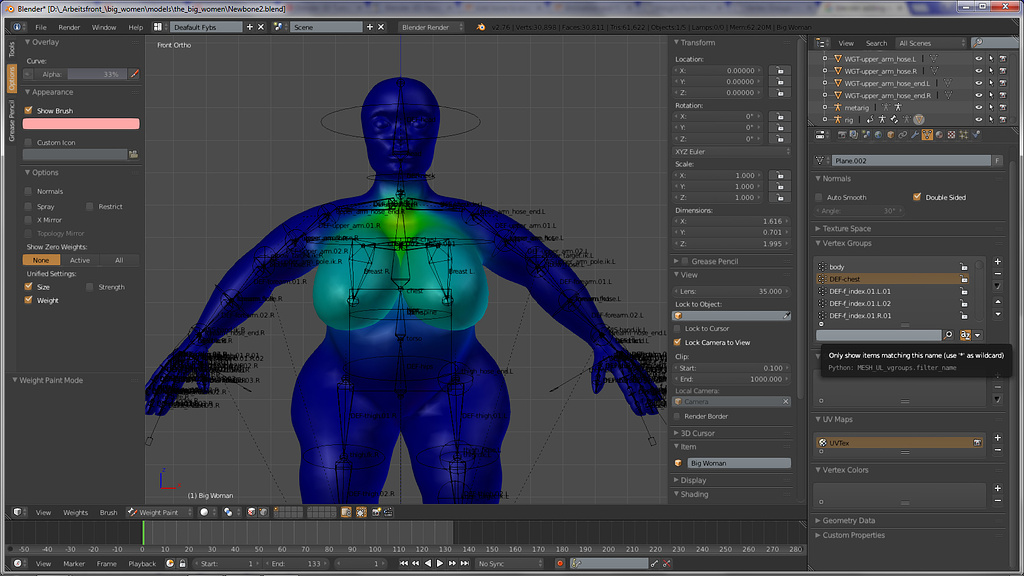Select All for Show Zero Weights

tap(119, 260)
